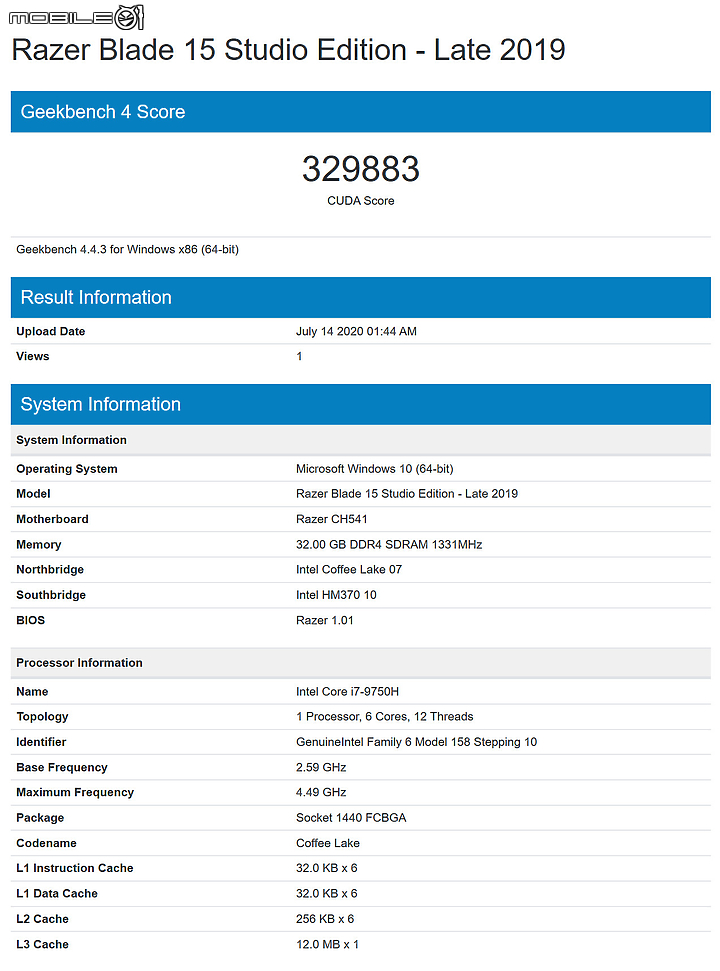Image resolution: width=720 pixels, height=971 pixels.
Task: Select the Razer 1.01 value
Action: (324, 620)
